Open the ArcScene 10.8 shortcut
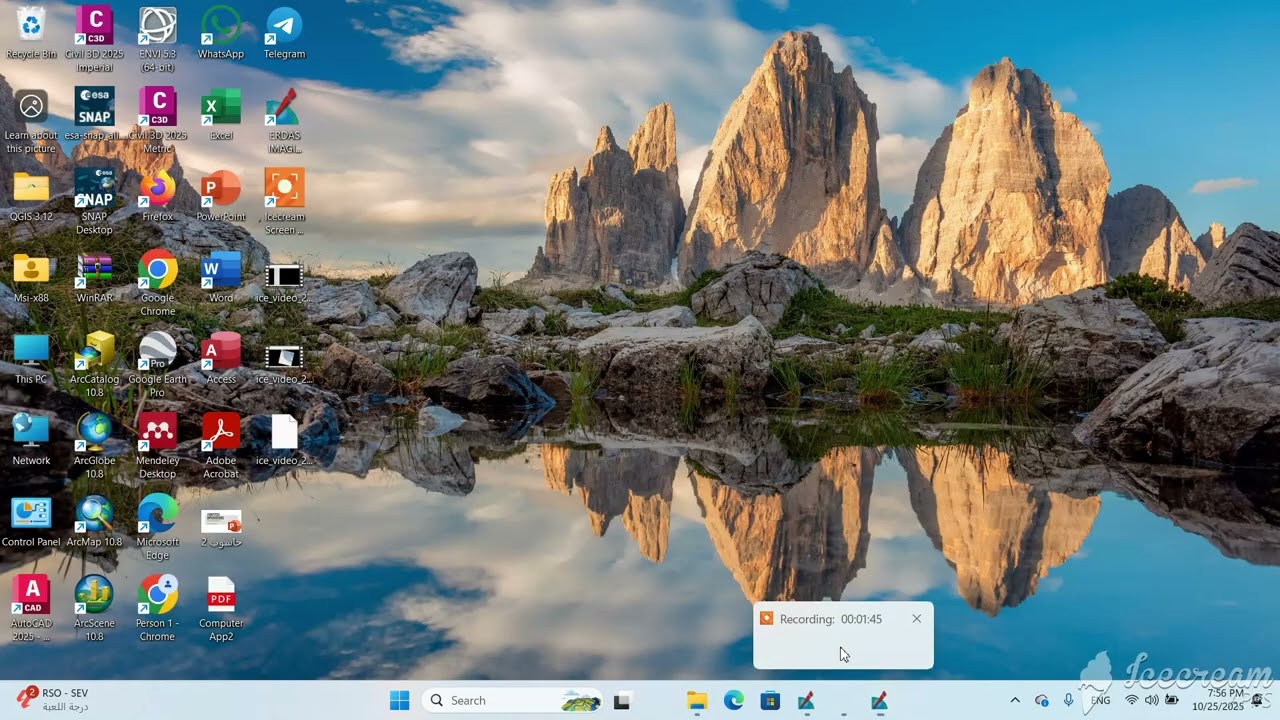 tap(94, 609)
